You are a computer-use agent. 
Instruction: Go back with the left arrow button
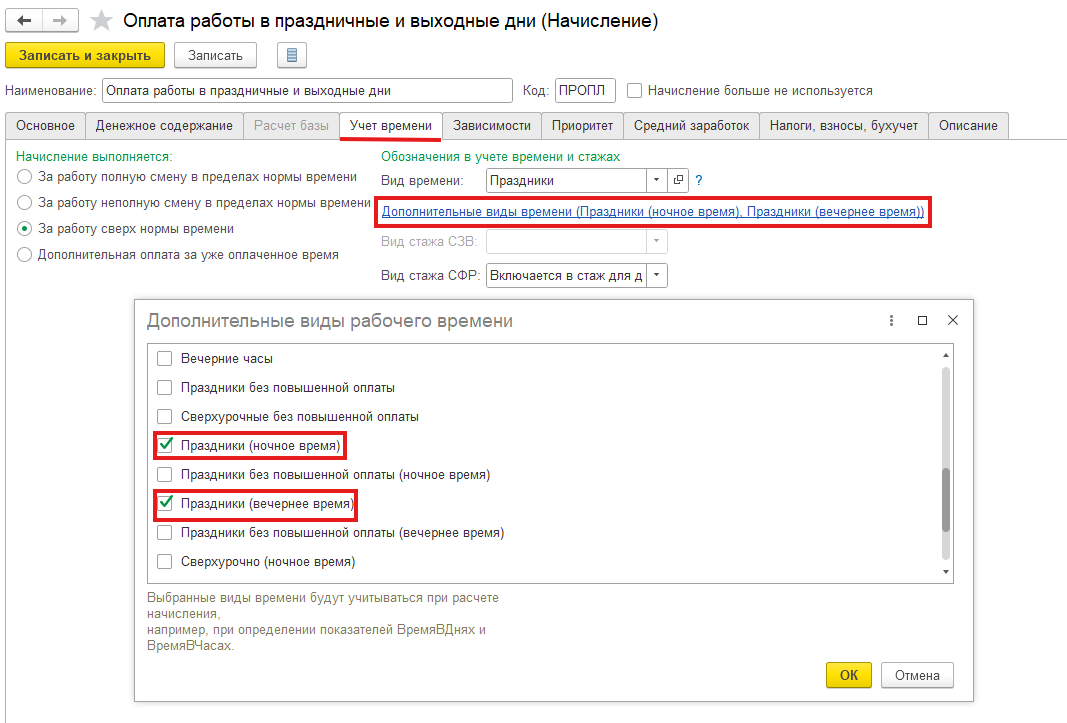coord(24,20)
